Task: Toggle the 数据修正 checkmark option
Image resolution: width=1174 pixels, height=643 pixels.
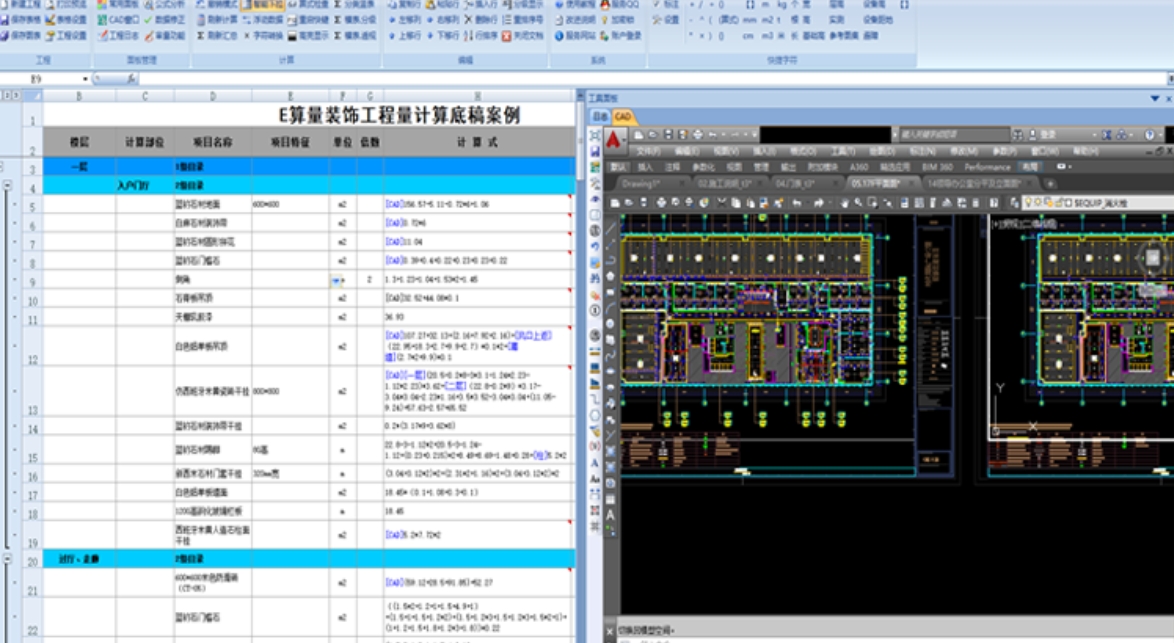Action: point(149,19)
